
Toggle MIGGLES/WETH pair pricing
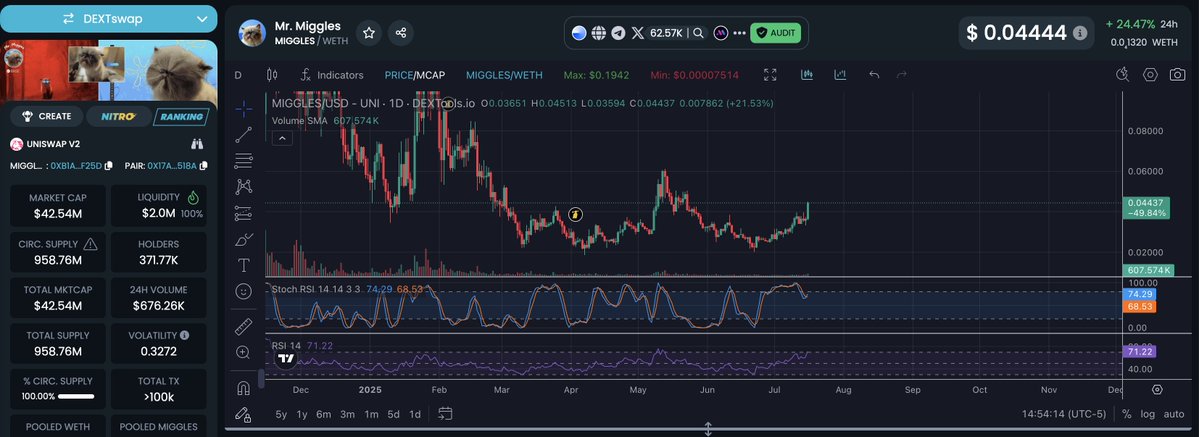(x=504, y=75)
